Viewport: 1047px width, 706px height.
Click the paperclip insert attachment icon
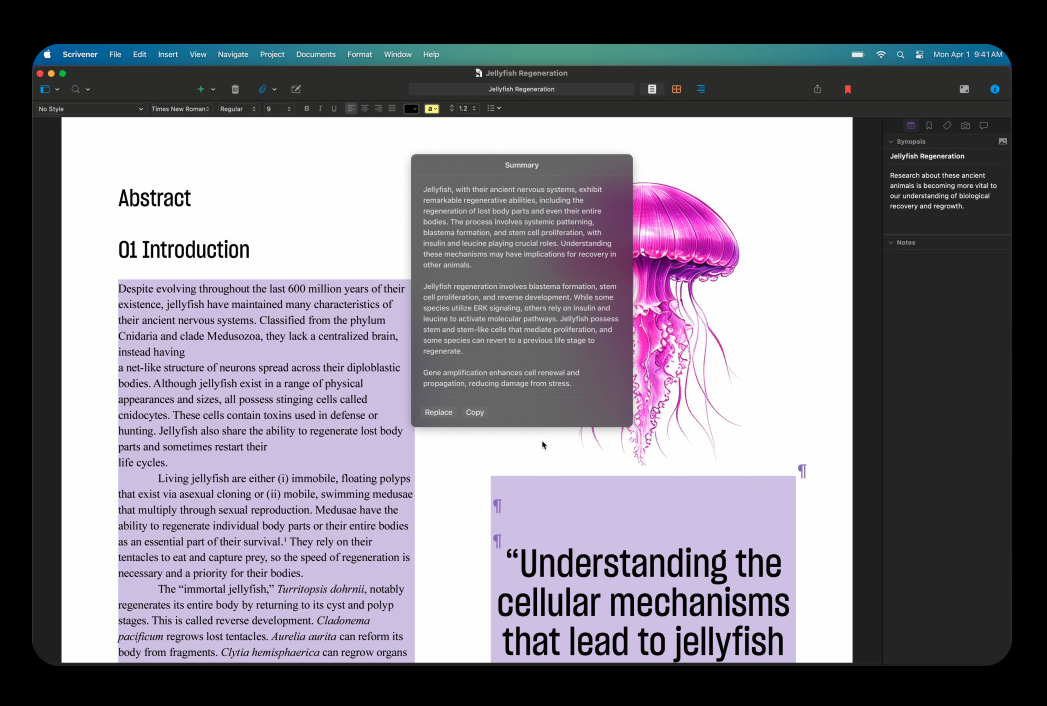point(262,89)
